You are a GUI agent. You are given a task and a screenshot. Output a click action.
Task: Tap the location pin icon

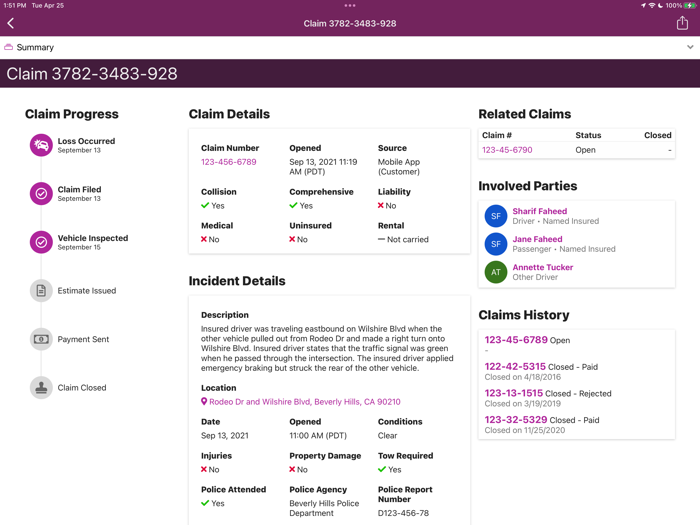coord(204,402)
